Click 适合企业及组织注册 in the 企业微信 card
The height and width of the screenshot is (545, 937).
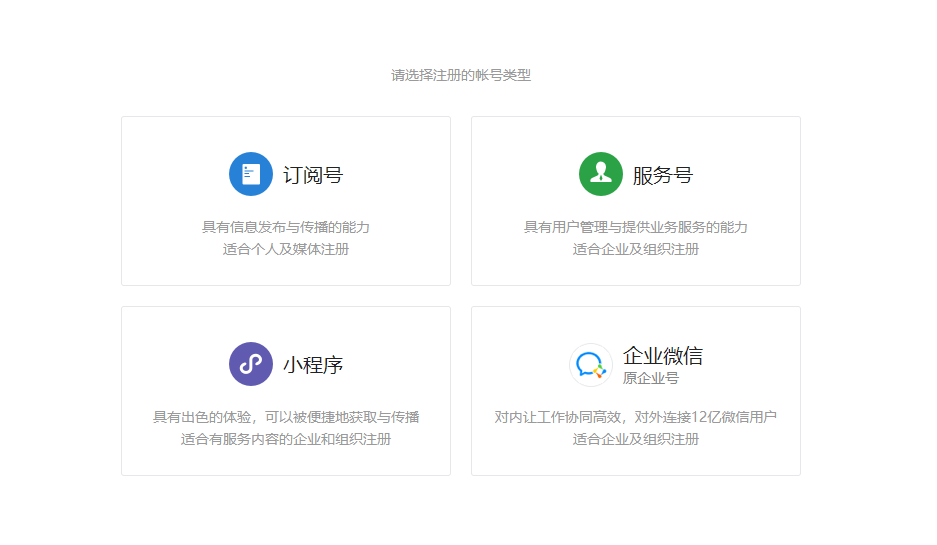[636, 439]
